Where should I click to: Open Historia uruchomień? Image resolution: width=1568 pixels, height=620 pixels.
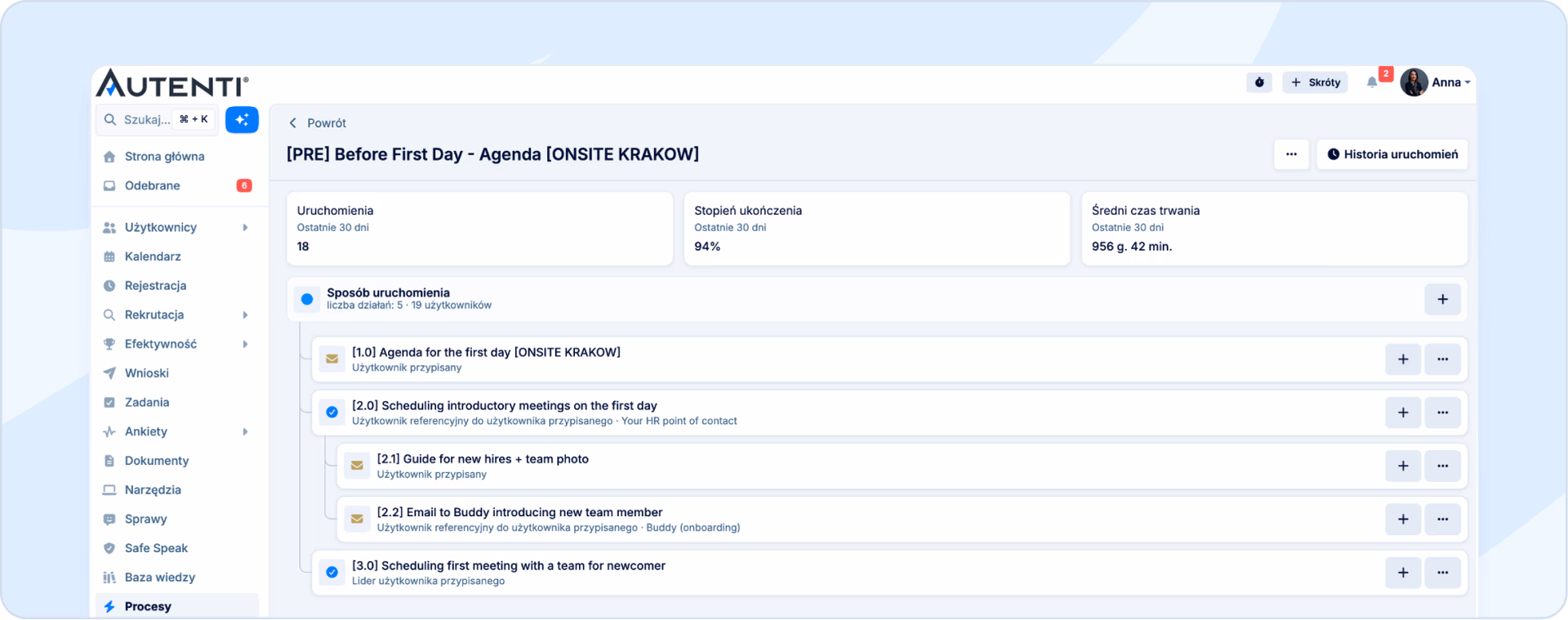[x=1392, y=154]
